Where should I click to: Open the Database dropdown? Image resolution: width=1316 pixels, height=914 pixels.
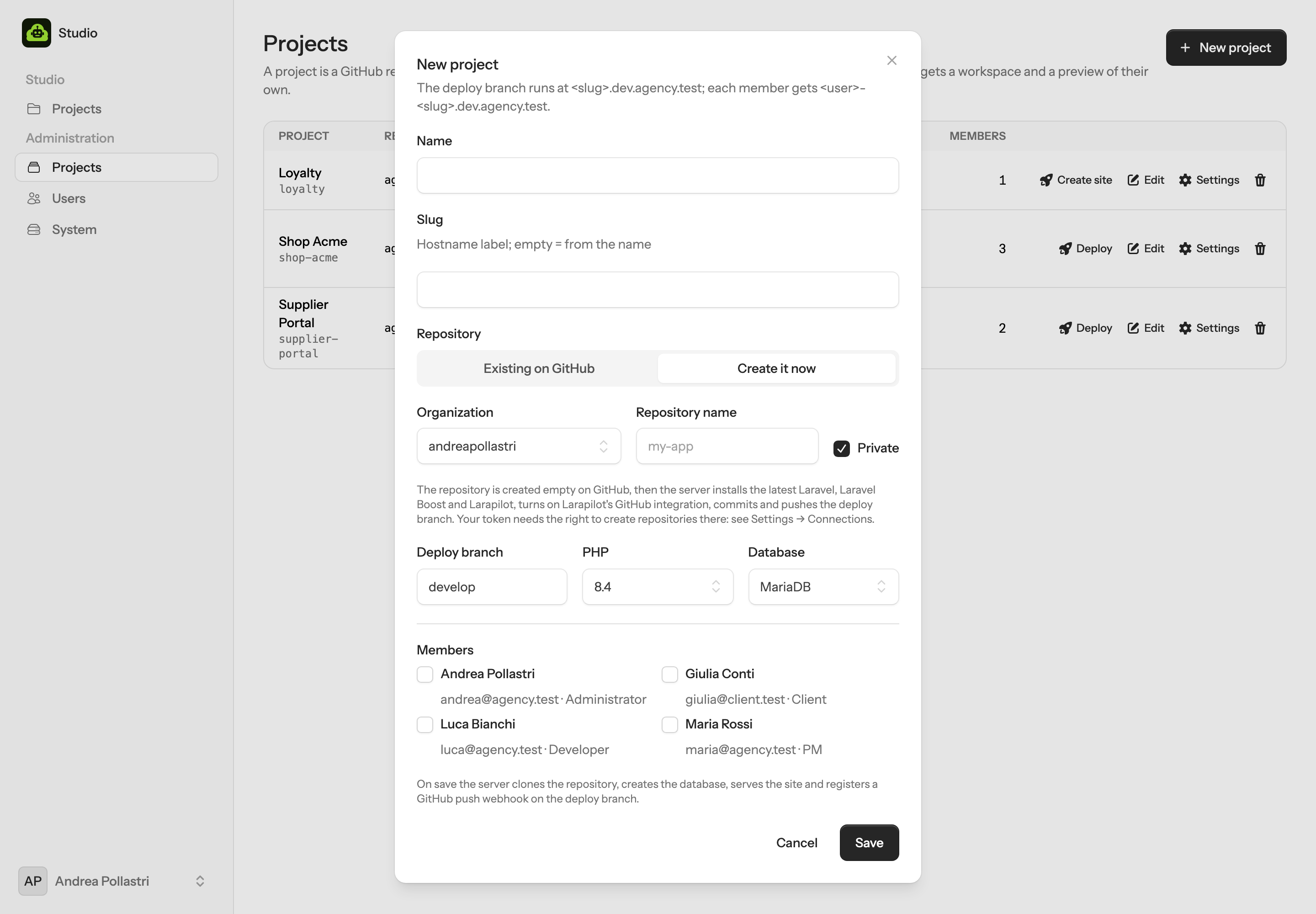click(x=823, y=586)
